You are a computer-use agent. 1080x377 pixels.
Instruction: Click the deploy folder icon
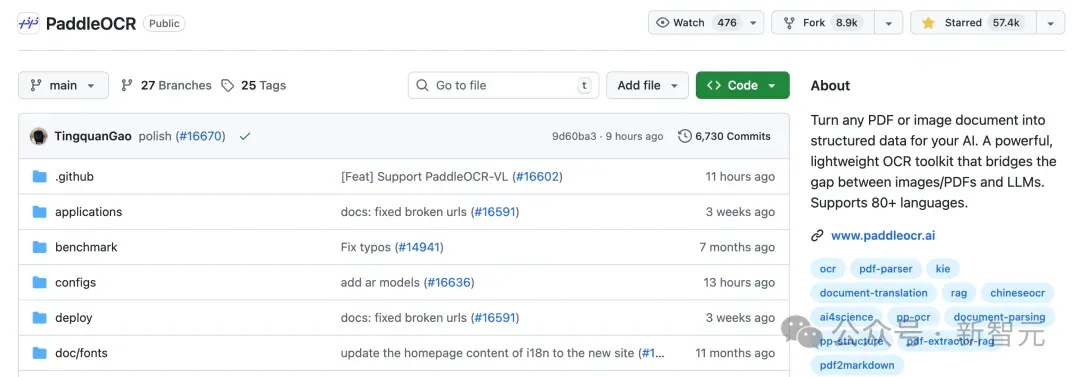click(39, 318)
